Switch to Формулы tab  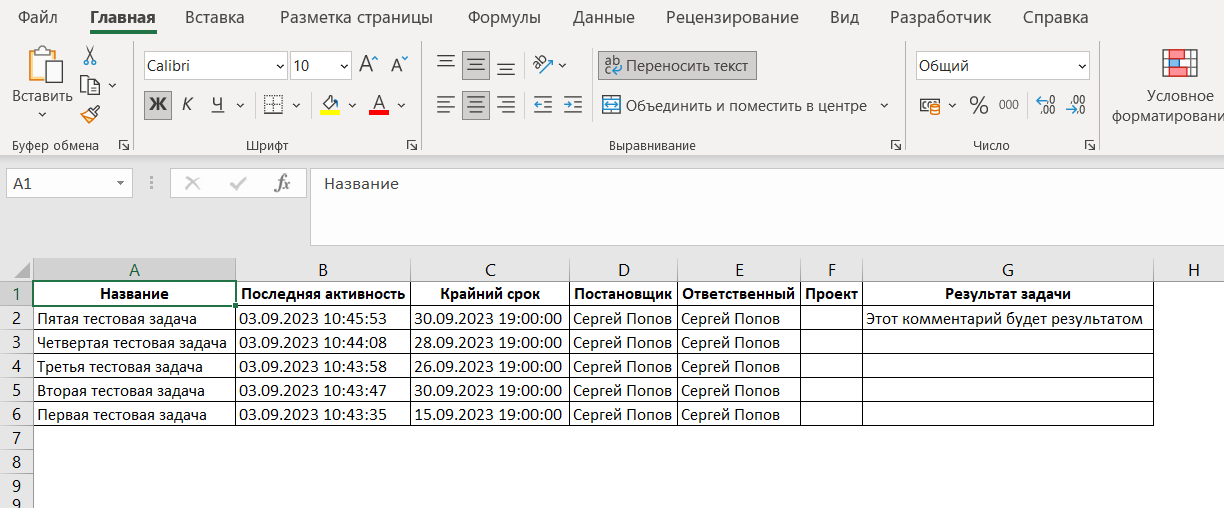coord(504,18)
